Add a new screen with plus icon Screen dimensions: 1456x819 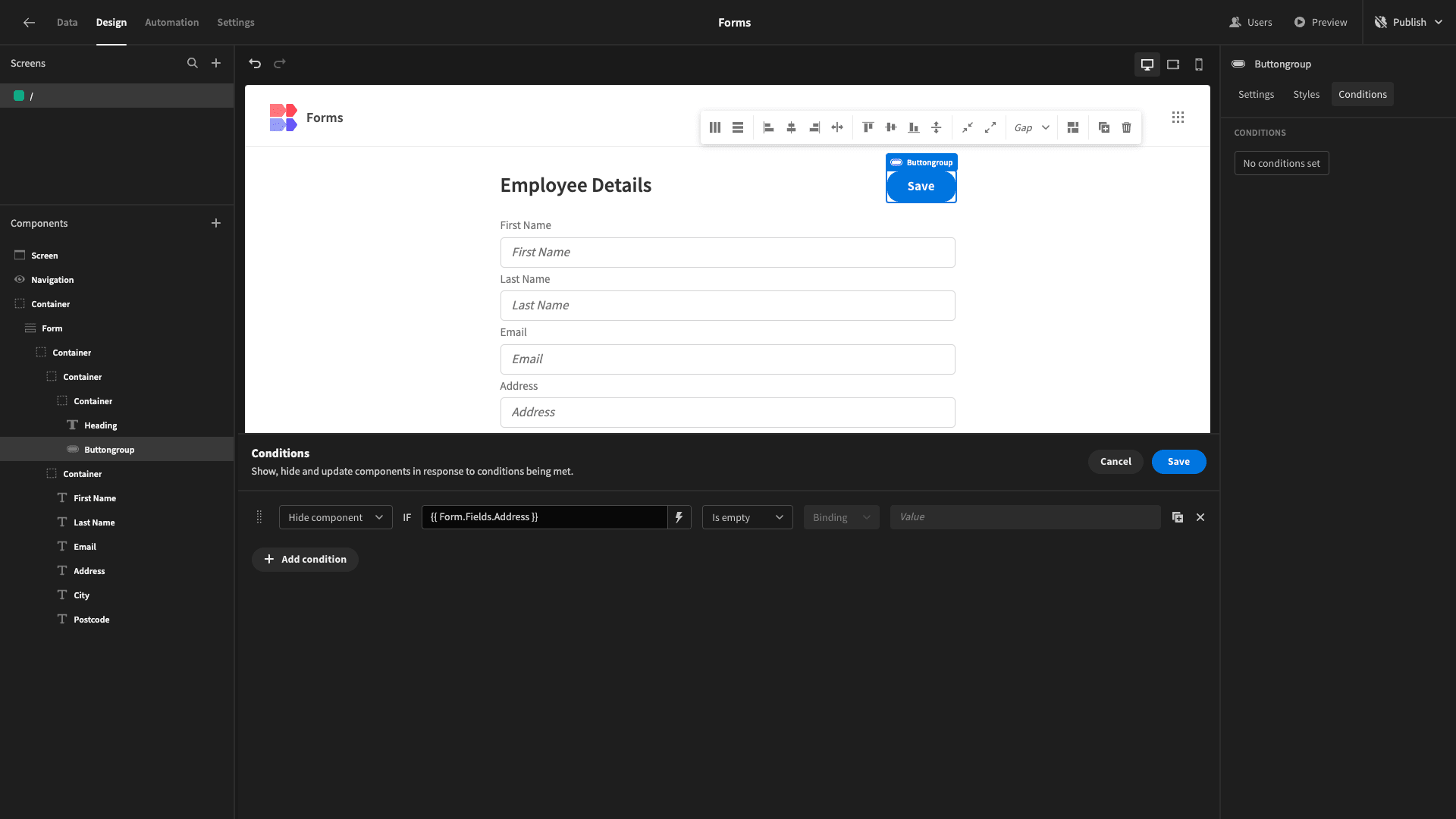(x=216, y=64)
